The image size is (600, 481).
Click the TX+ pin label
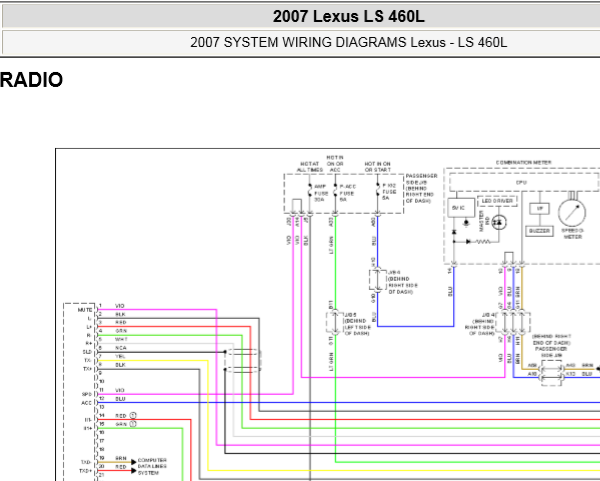(x=88, y=369)
